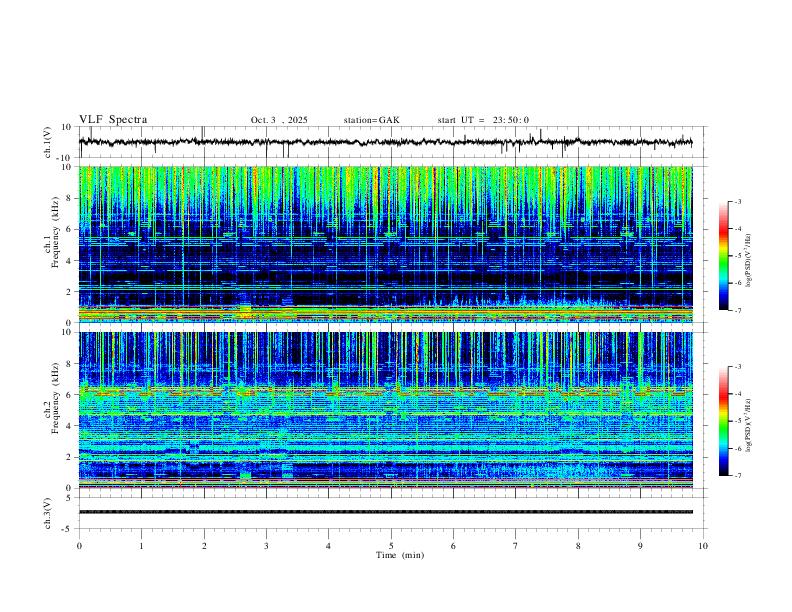Click the "station=GAK" header label

click(371, 120)
